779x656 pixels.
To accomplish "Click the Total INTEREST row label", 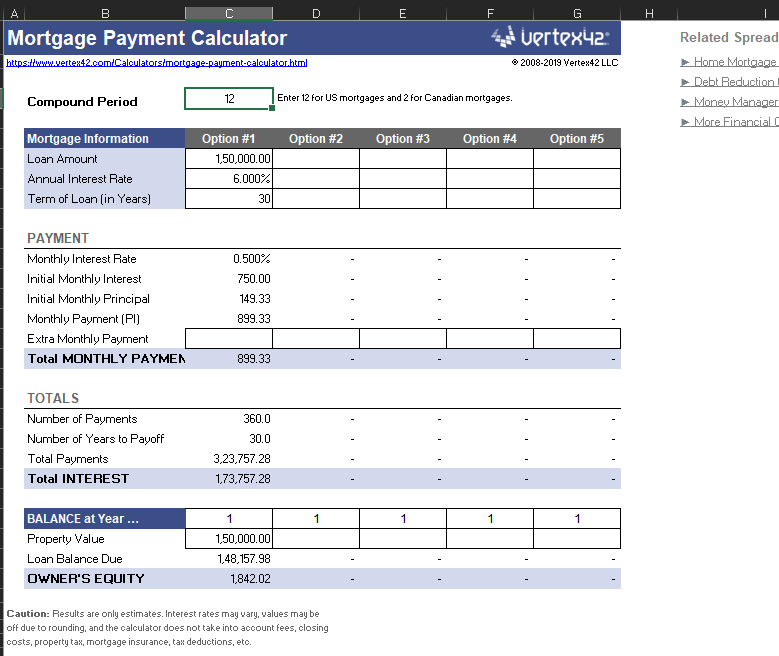I will [x=78, y=479].
